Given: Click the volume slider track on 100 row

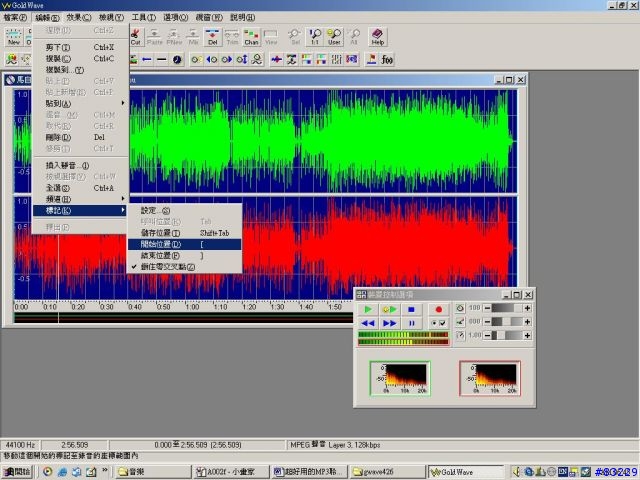Looking at the screenshot, I should click(507, 308).
